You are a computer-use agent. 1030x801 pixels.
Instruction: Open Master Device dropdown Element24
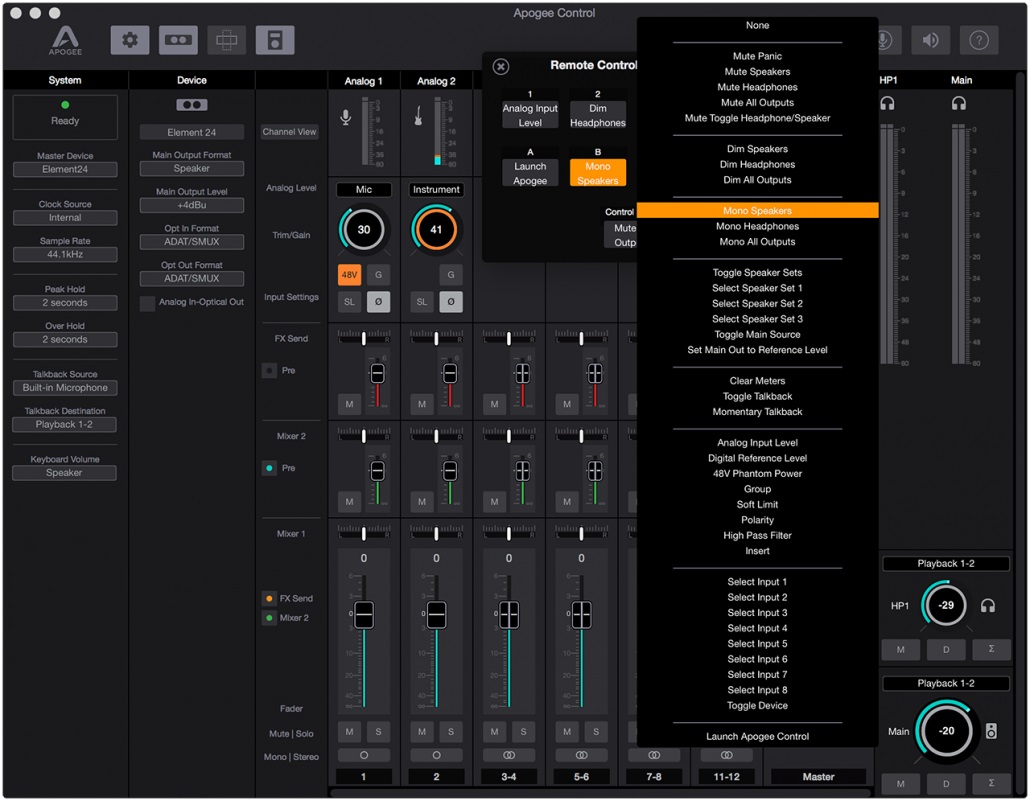click(65, 170)
